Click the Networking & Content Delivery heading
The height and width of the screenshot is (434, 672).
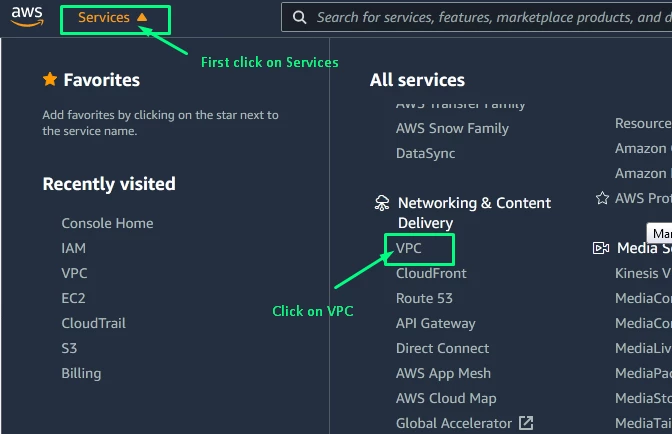click(x=474, y=213)
